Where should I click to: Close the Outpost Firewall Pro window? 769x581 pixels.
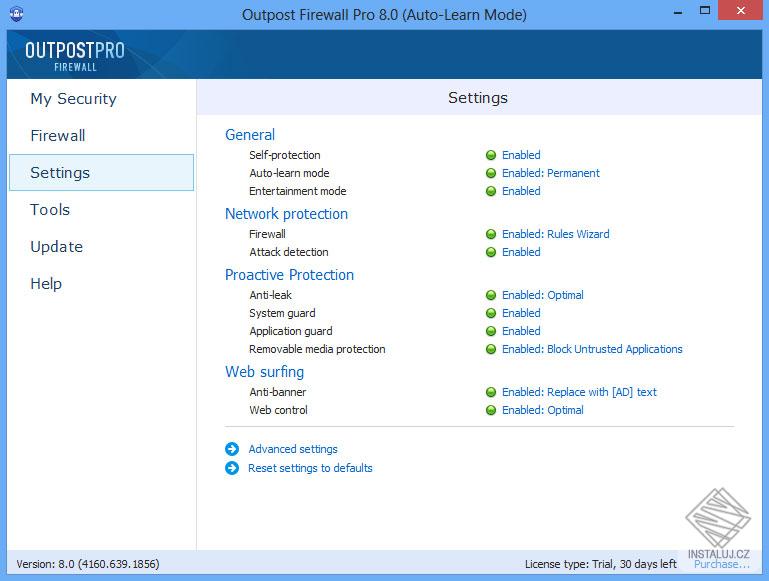741,10
